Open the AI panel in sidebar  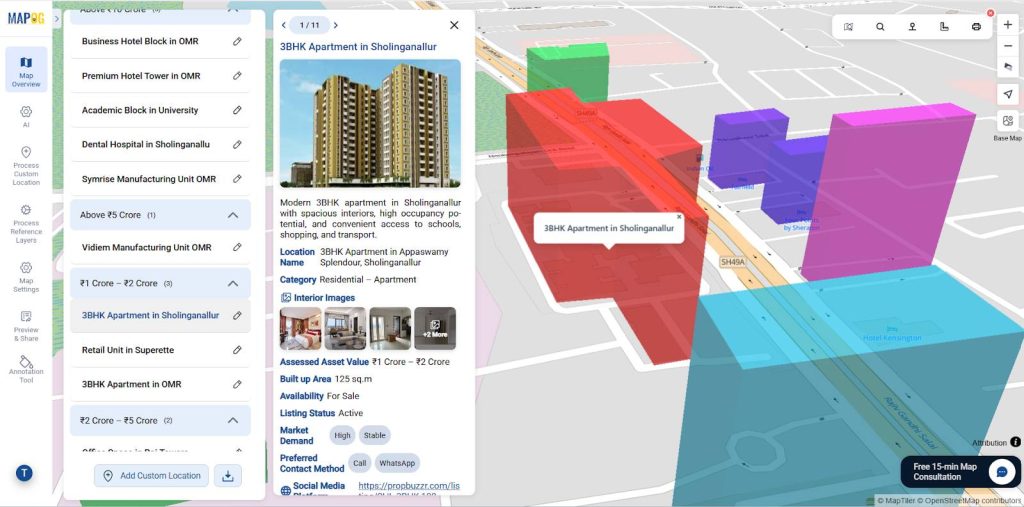click(26, 116)
